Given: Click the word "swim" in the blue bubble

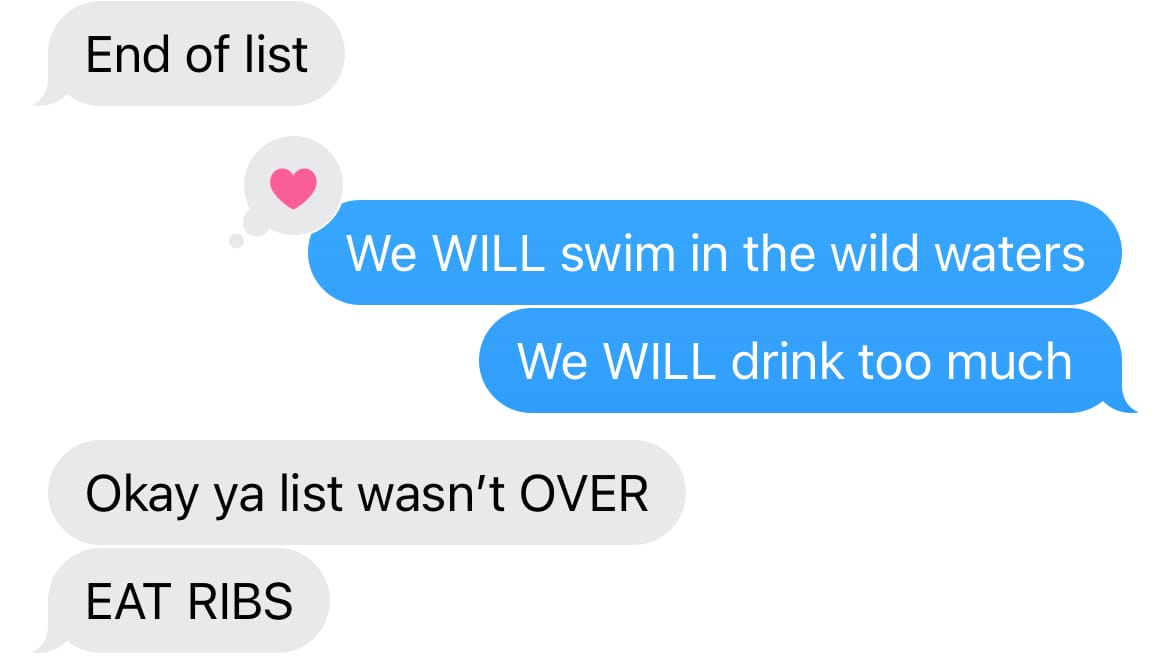Looking at the screenshot, I should 618,254.
